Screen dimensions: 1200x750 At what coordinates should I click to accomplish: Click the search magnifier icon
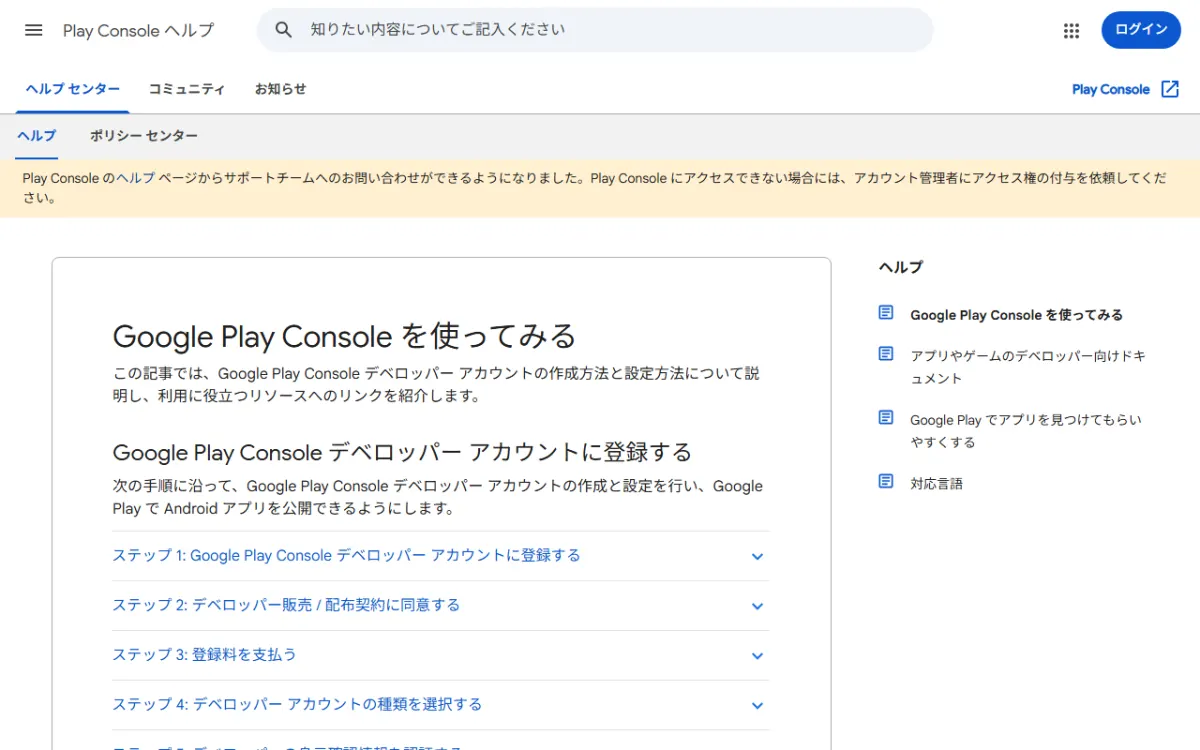pos(284,30)
